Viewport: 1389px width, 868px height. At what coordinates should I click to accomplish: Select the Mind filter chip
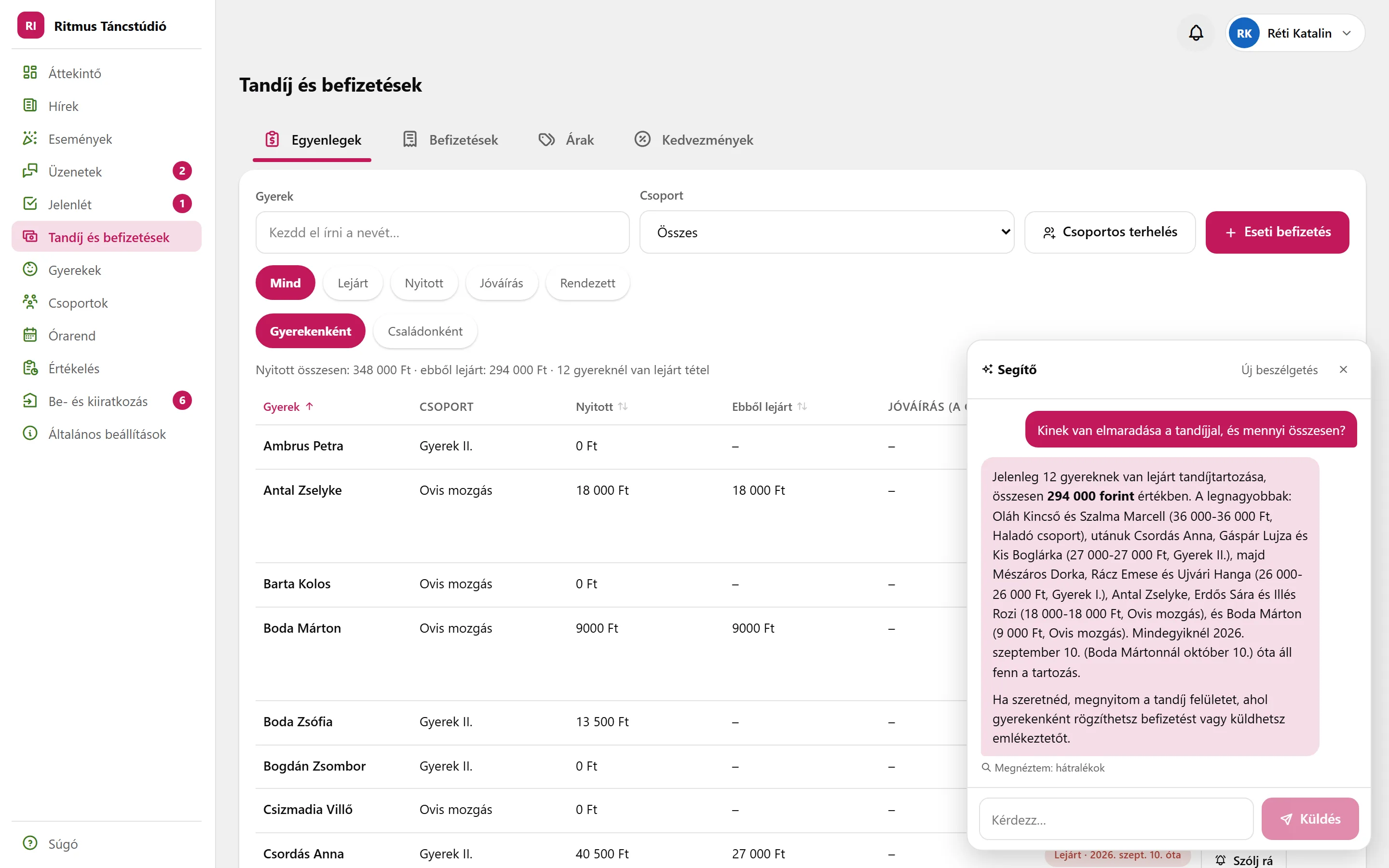click(285, 283)
